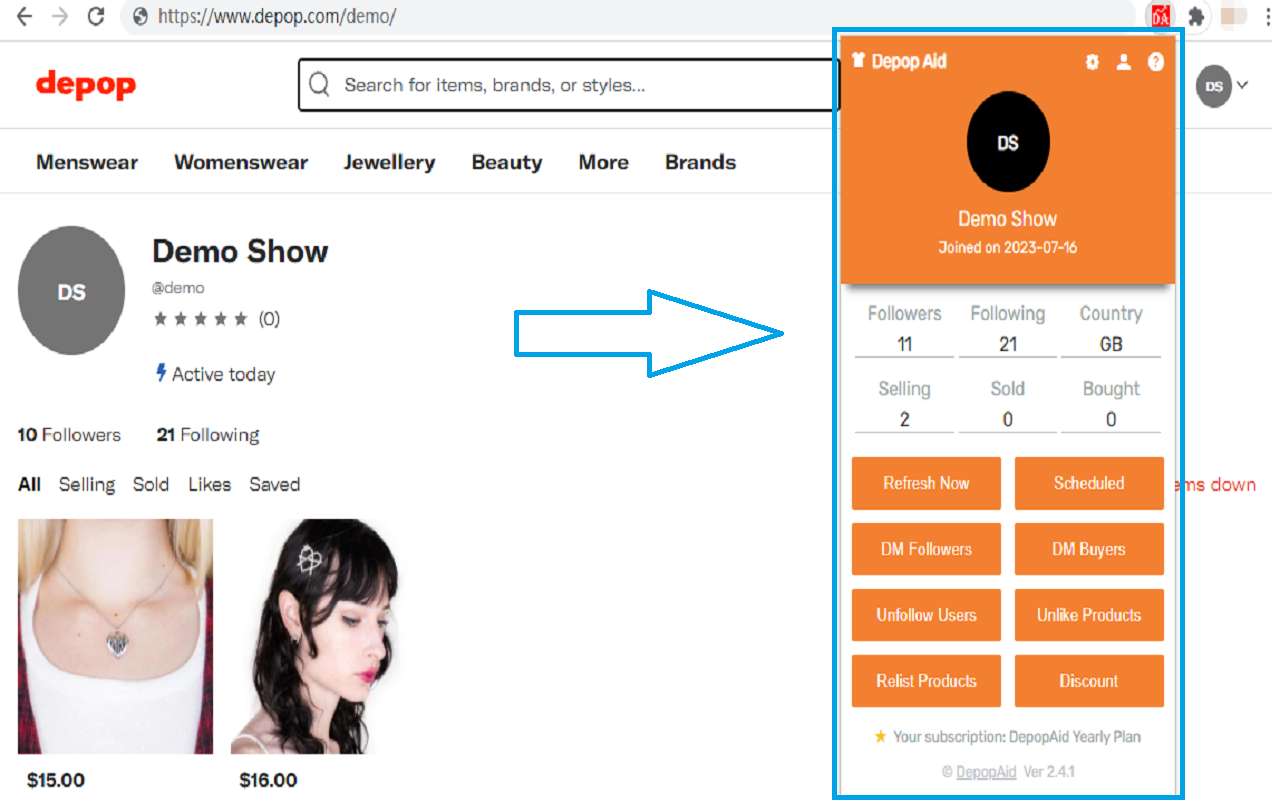Open the browser extensions puzzle icon
The height and width of the screenshot is (800, 1280).
point(1195,16)
